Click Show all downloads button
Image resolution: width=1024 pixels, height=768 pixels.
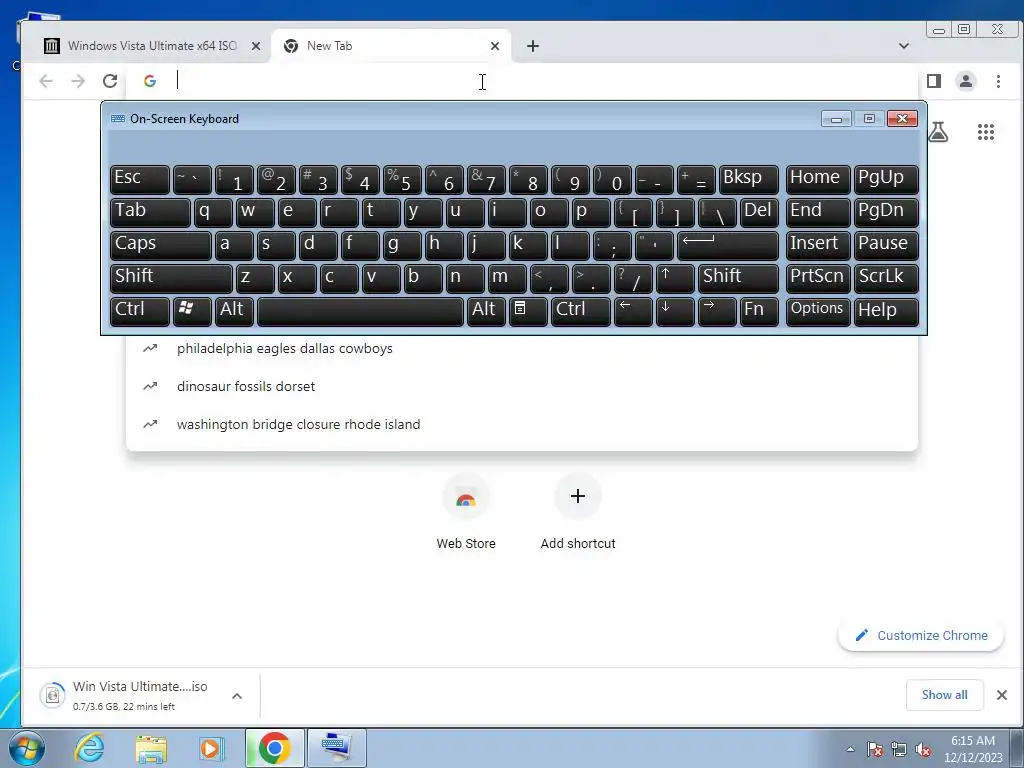(944, 695)
